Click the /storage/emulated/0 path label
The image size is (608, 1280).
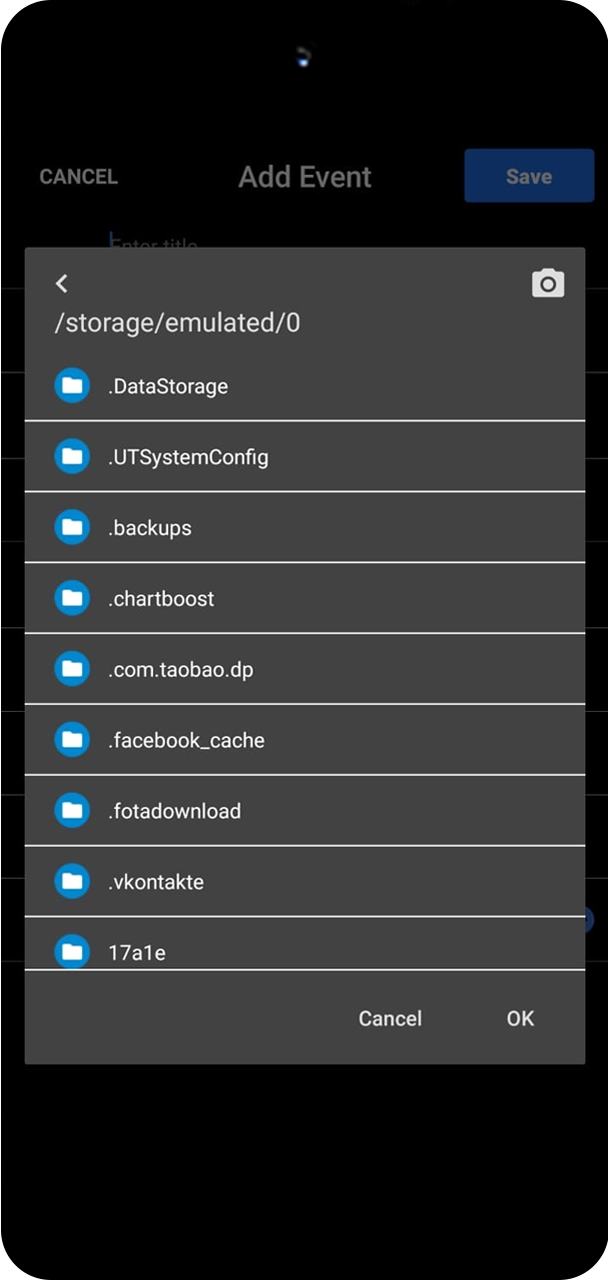pos(177,324)
